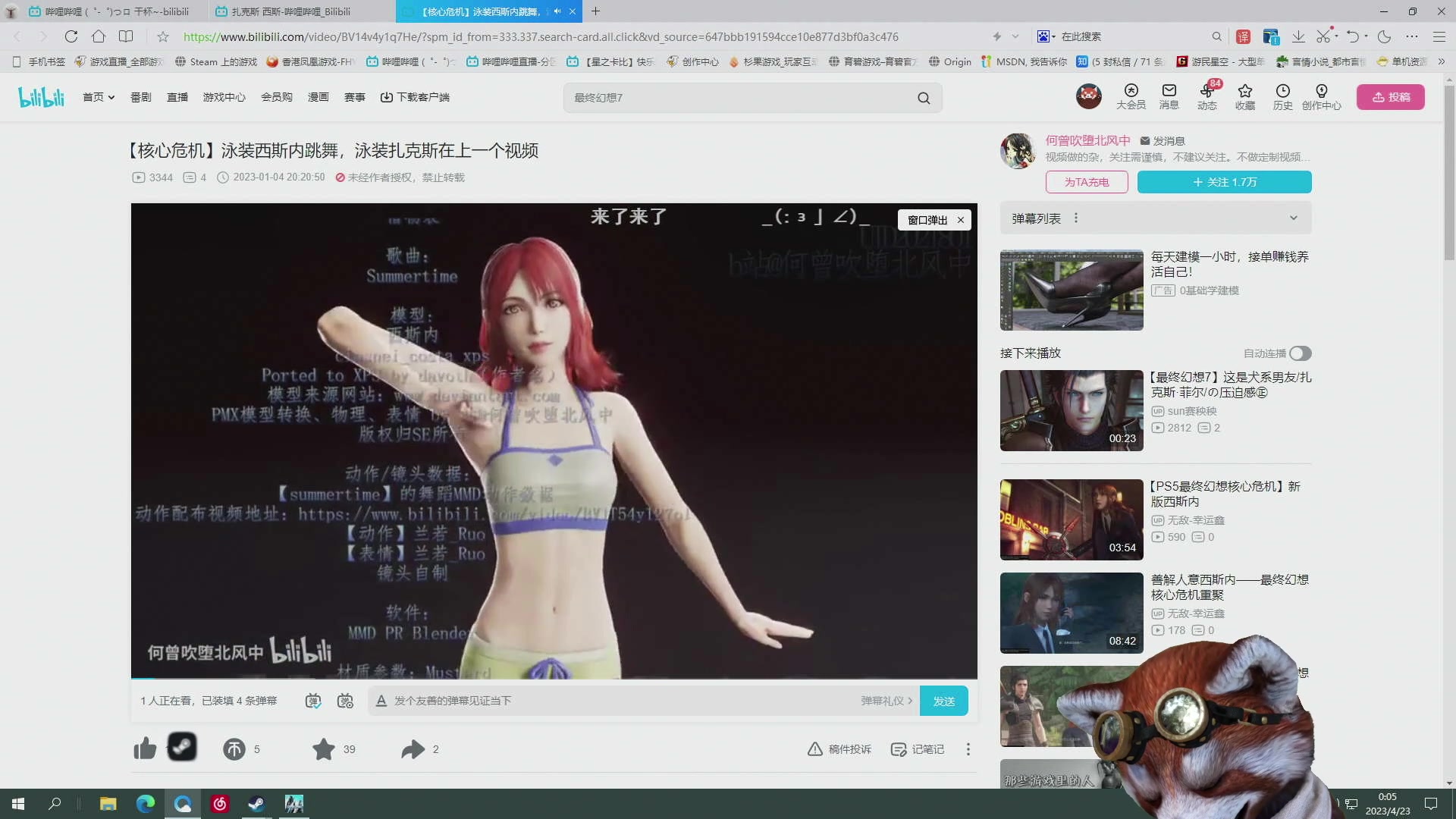This screenshot has height=819, width=1456.
Task: Open video thumbnail 新版西斯内 03:54
Action: (x=1071, y=519)
